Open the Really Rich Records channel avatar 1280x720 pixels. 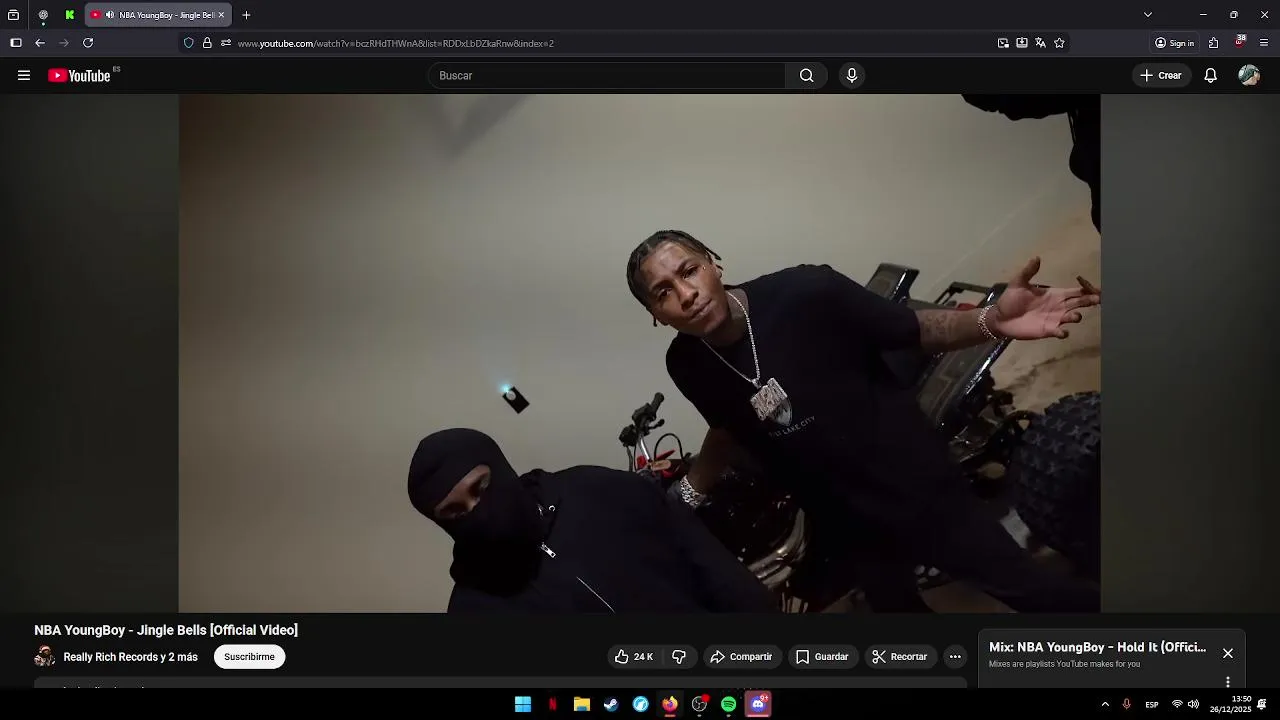(x=45, y=656)
